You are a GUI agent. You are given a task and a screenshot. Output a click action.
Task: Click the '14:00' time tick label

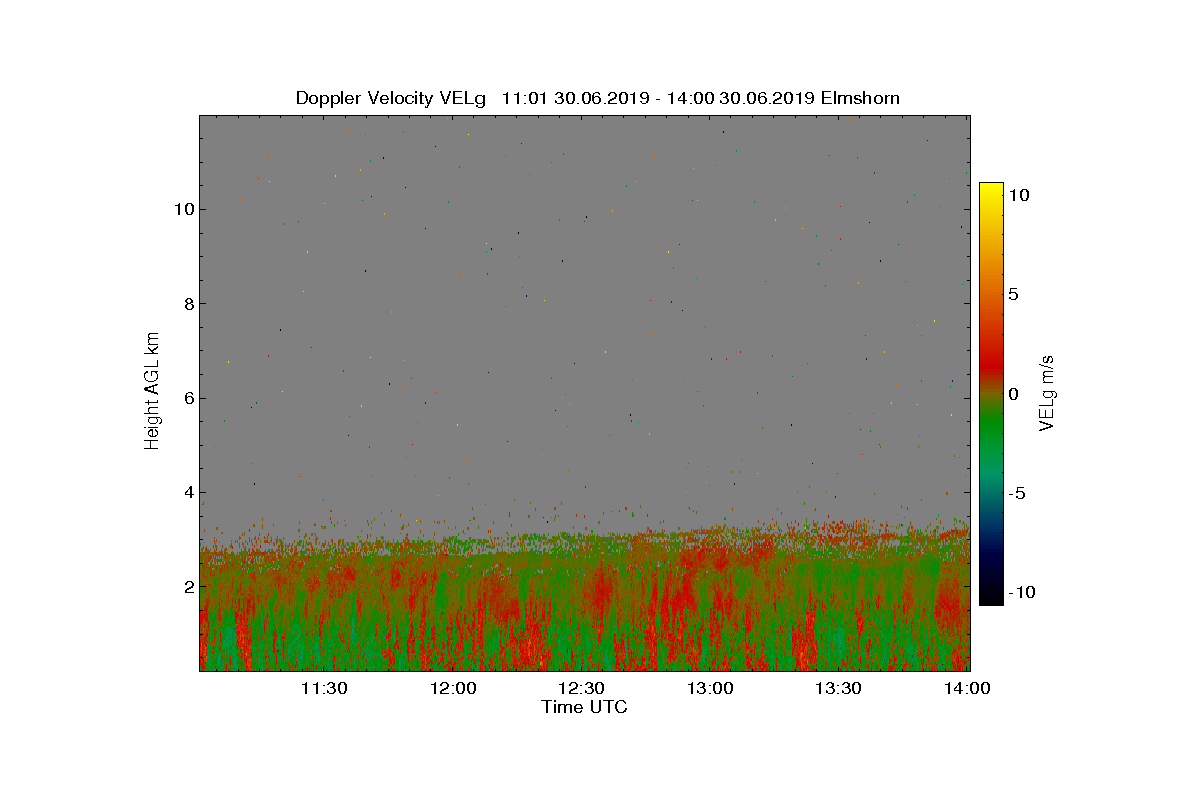coord(968,688)
